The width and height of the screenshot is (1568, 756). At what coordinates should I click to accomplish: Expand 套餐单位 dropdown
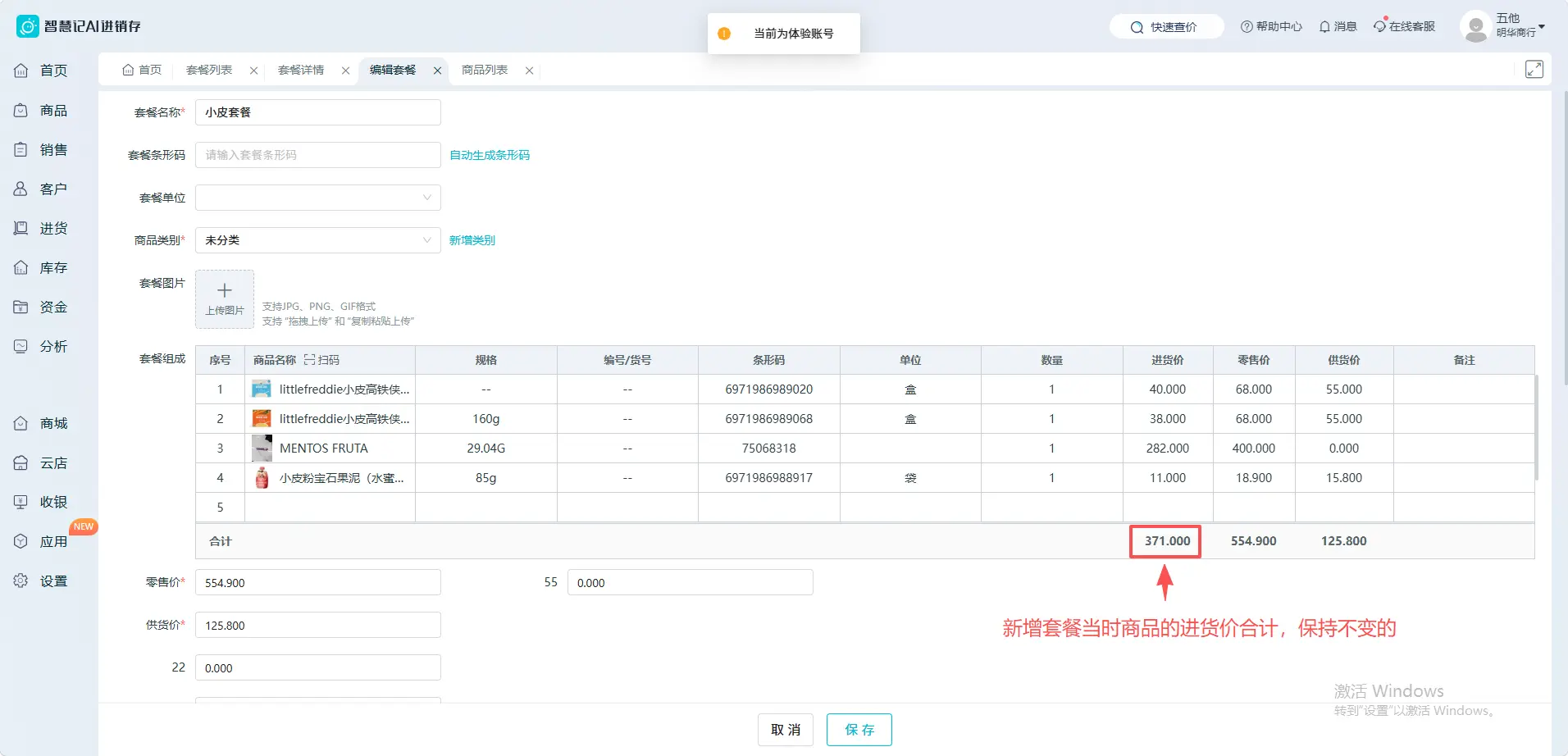[318, 198]
